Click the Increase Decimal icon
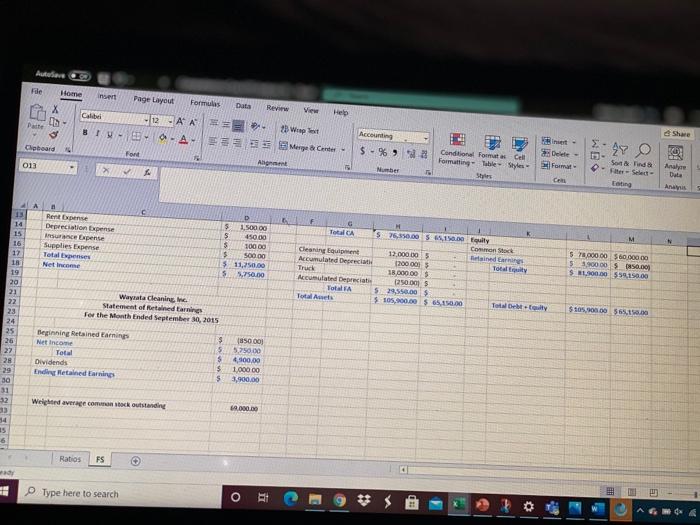Viewport: 700px width, 525px height. [411, 154]
